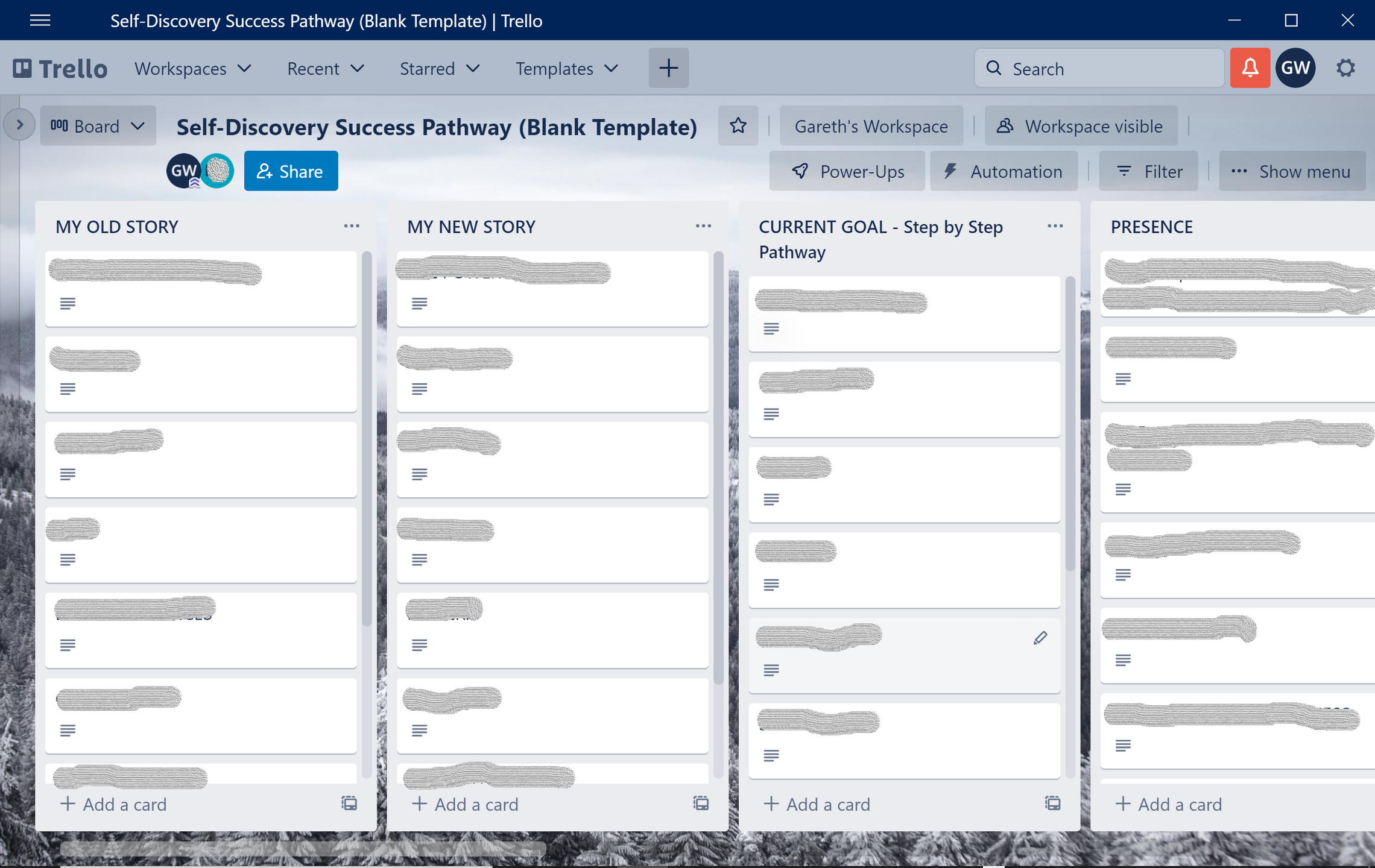Viewport: 1375px width, 868px height.
Task: Open the Board view switcher dropdown
Action: pyautogui.click(x=98, y=126)
